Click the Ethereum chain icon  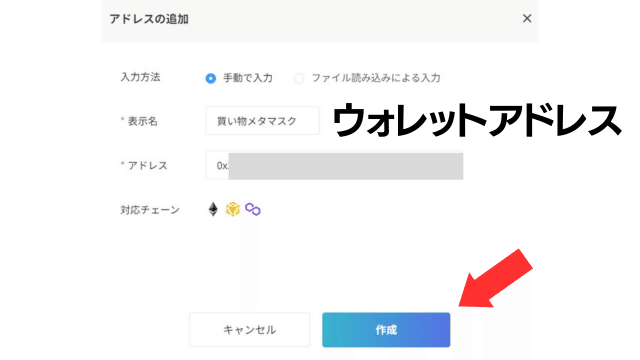coord(213,209)
